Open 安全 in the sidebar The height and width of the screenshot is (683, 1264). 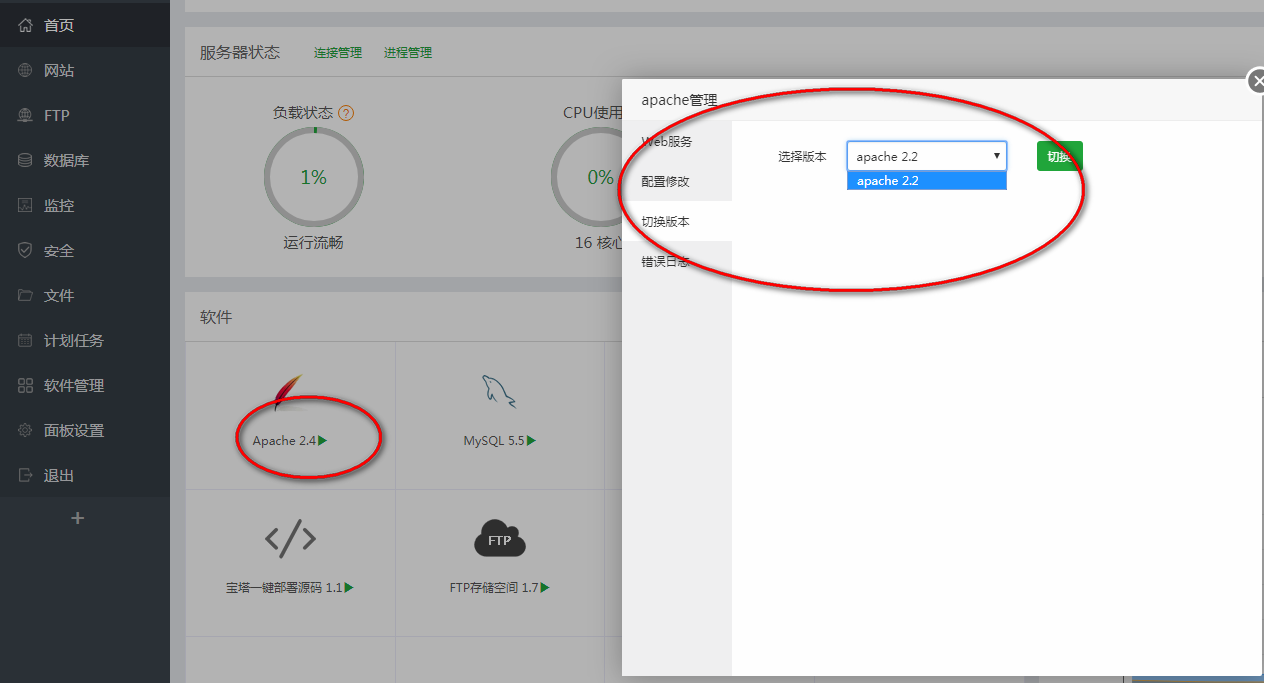(x=85, y=250)
